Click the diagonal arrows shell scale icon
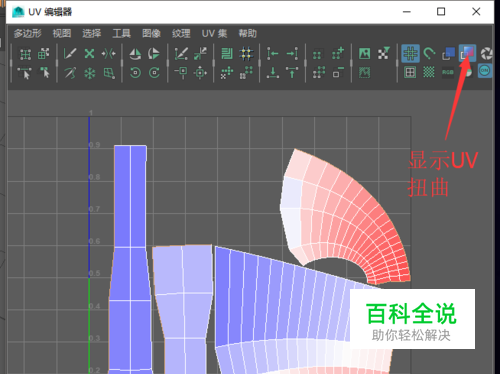 click(x=200, y=54)
